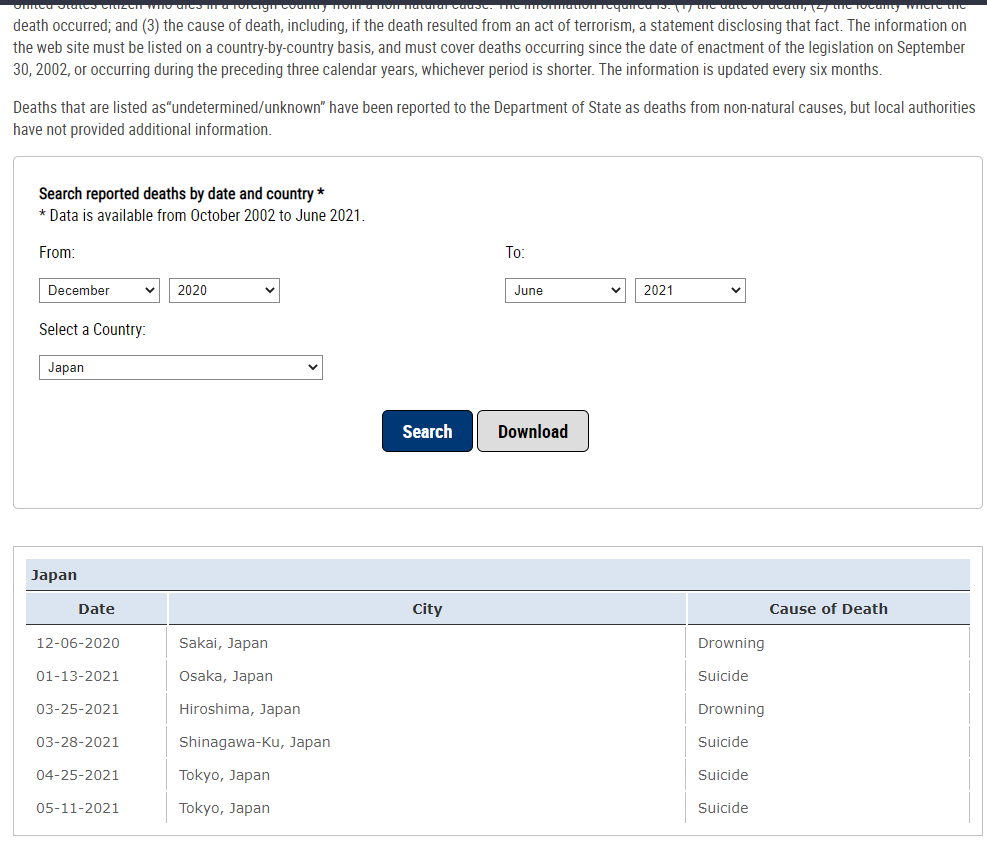987x849 pixels.
Task: Open the From year dropdown showing 2020
Action: [x=224, y=290]
